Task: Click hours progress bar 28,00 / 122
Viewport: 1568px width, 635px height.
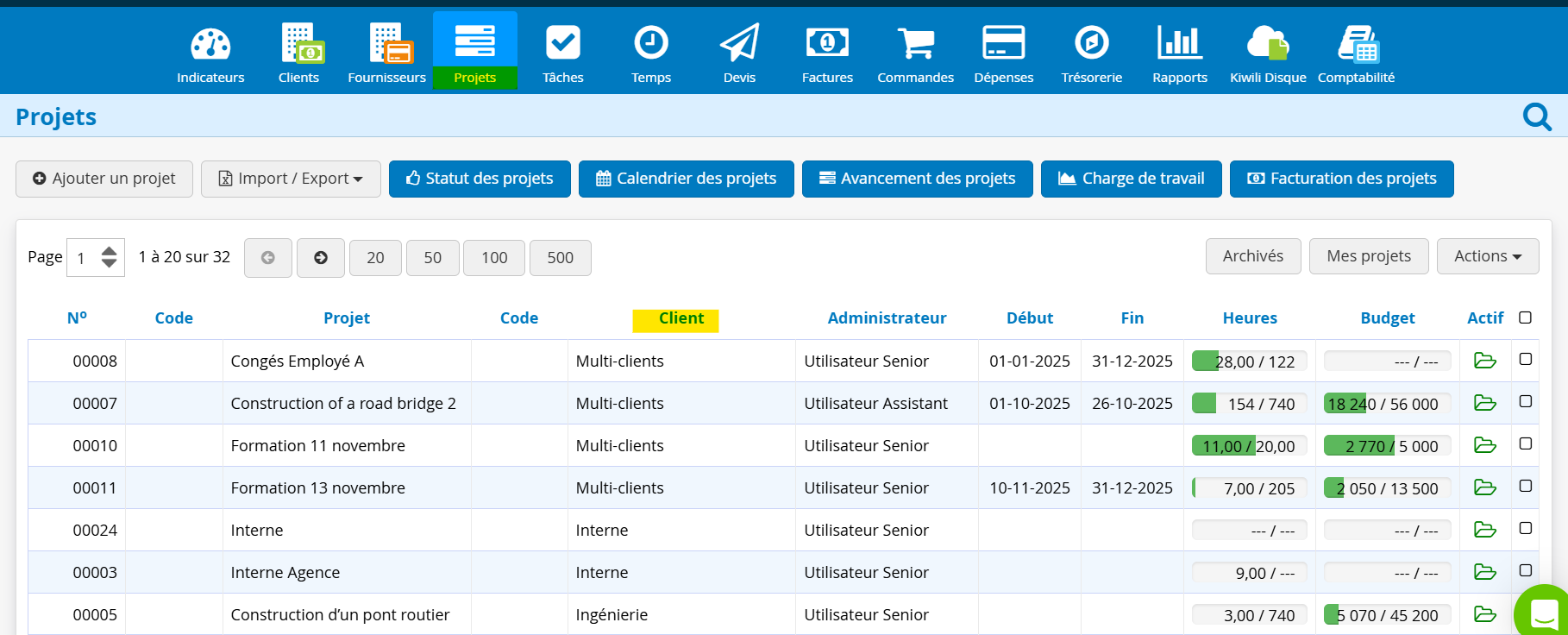Action: pos(1249,362)
